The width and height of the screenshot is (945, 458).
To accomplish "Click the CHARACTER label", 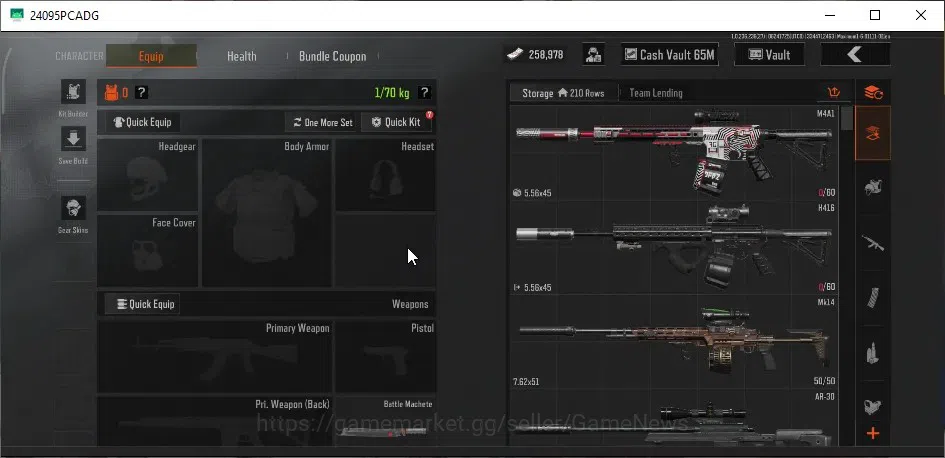I will (80, 56).
